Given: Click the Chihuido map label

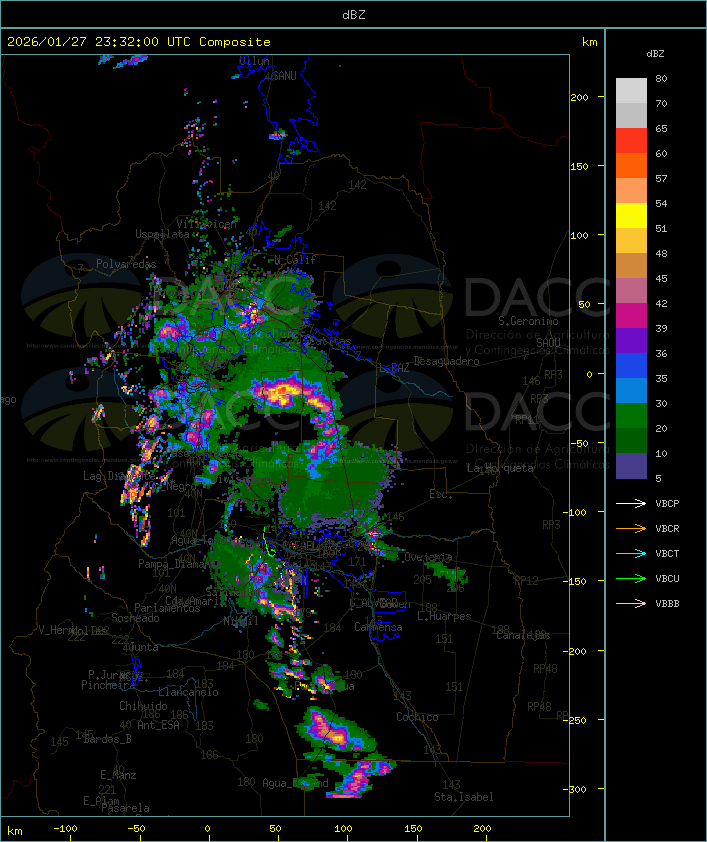Looking at the screenshot, I should click(x=143, y=706).
